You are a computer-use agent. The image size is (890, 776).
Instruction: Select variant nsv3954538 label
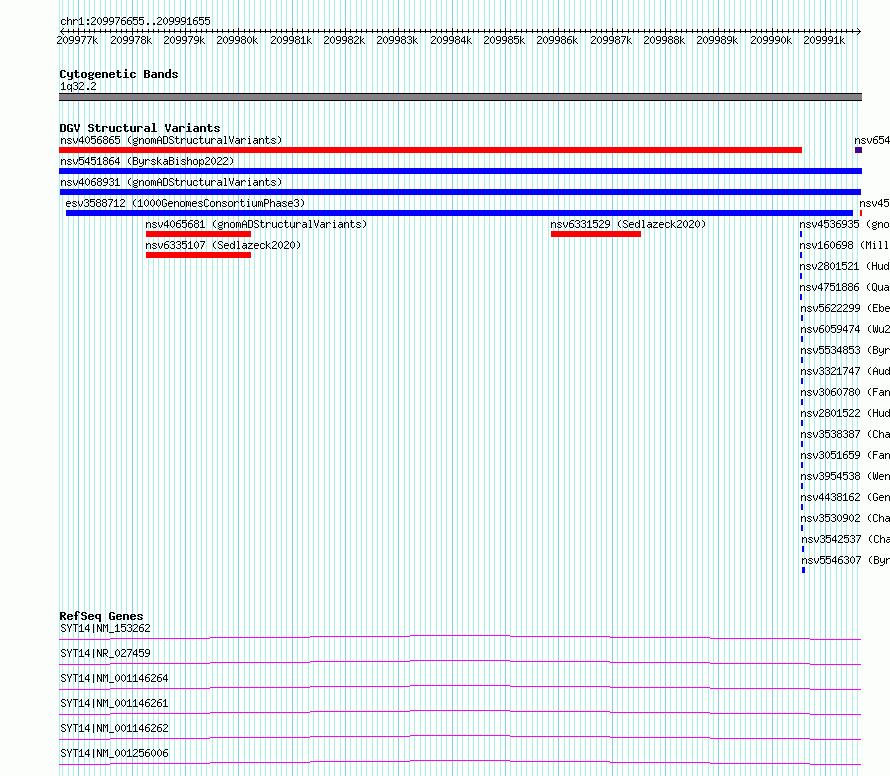click(x=845, y=476)
